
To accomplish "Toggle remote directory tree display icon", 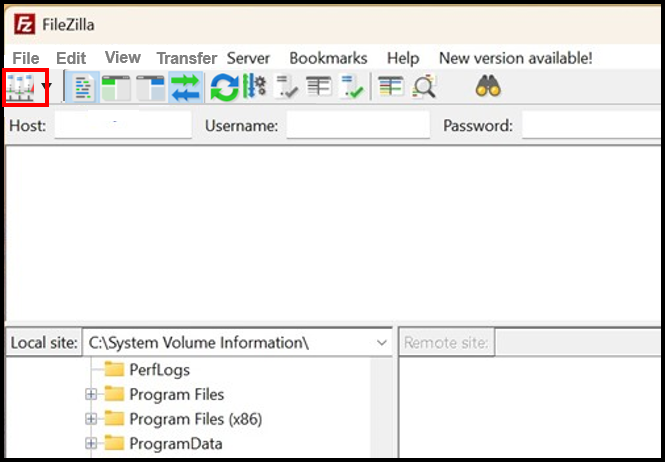I will 151,88.
